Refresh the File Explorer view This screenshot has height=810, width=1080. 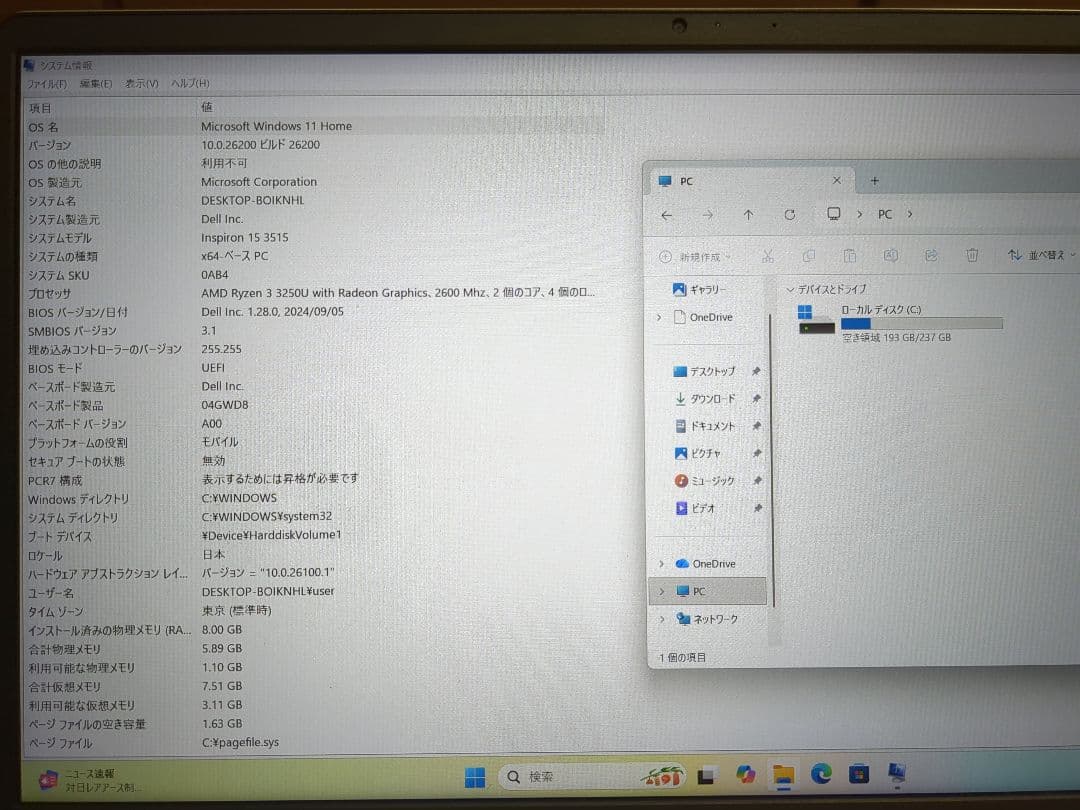coord(789,215)
